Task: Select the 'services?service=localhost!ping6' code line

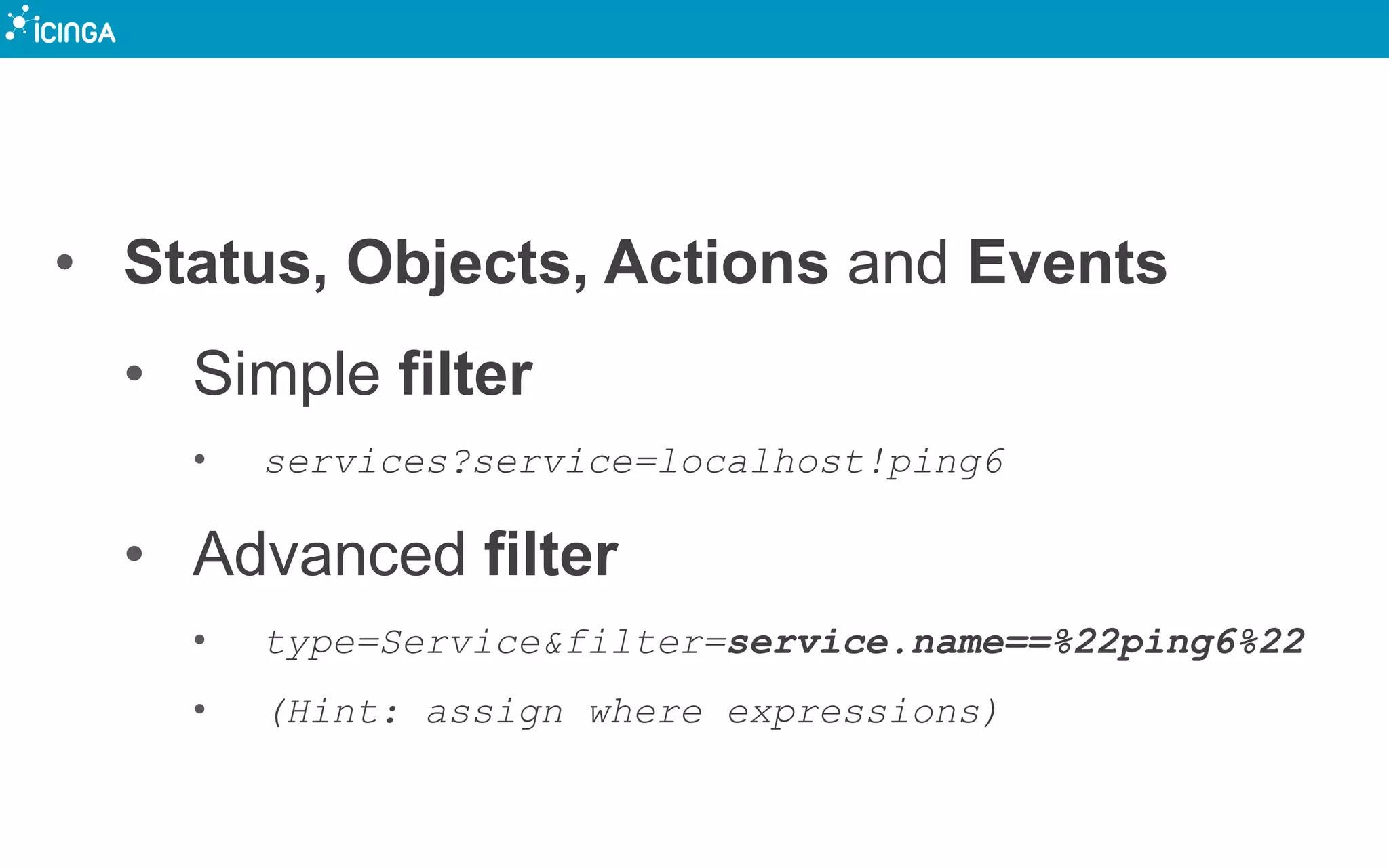Action: 634,463
